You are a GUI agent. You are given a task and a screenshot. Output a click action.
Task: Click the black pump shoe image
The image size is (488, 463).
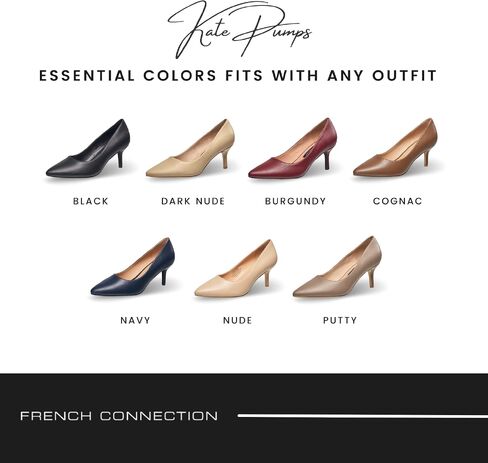(88, 148)
